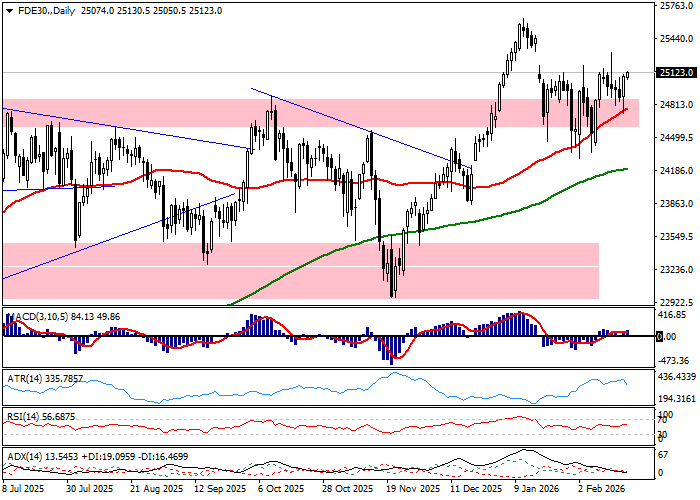Click the 436.4339 ATR scale value
This screenshot has width=700, height=500.
point(674,376)
